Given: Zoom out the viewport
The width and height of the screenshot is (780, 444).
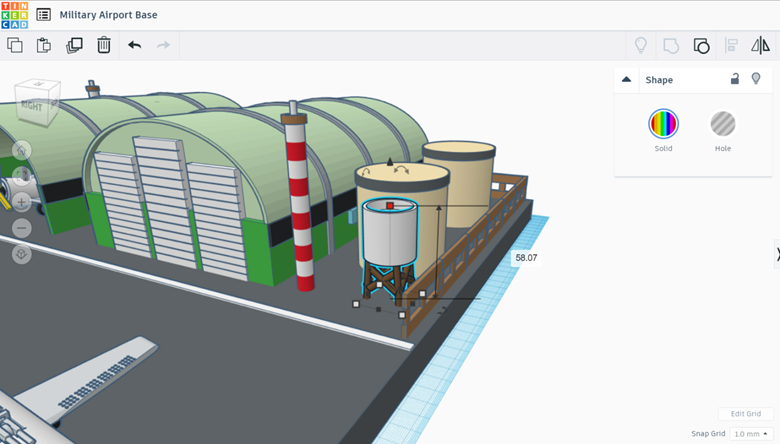Looking at the screenshot, I should coord(21,228).
